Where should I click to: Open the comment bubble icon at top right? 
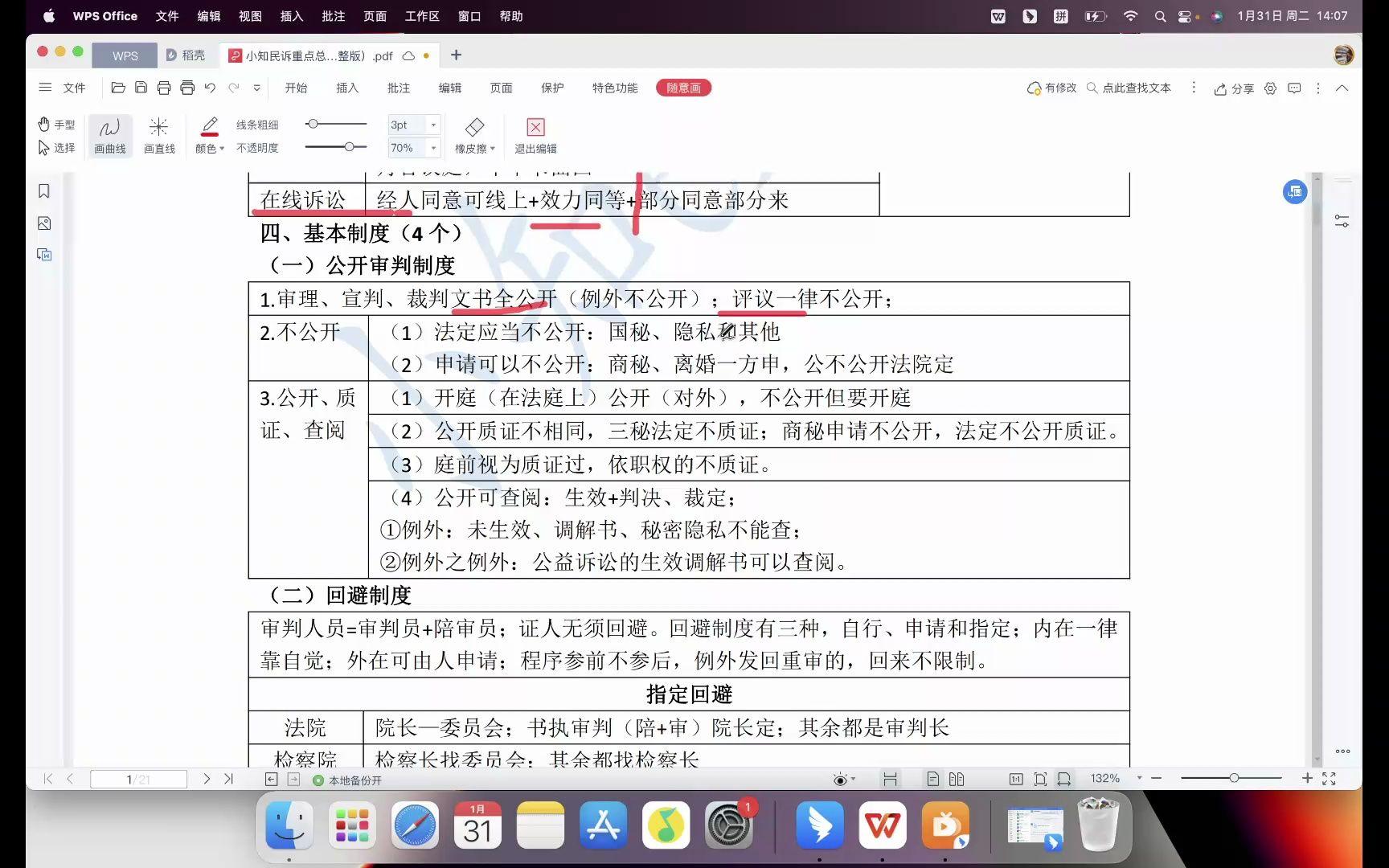[1294, 88]
